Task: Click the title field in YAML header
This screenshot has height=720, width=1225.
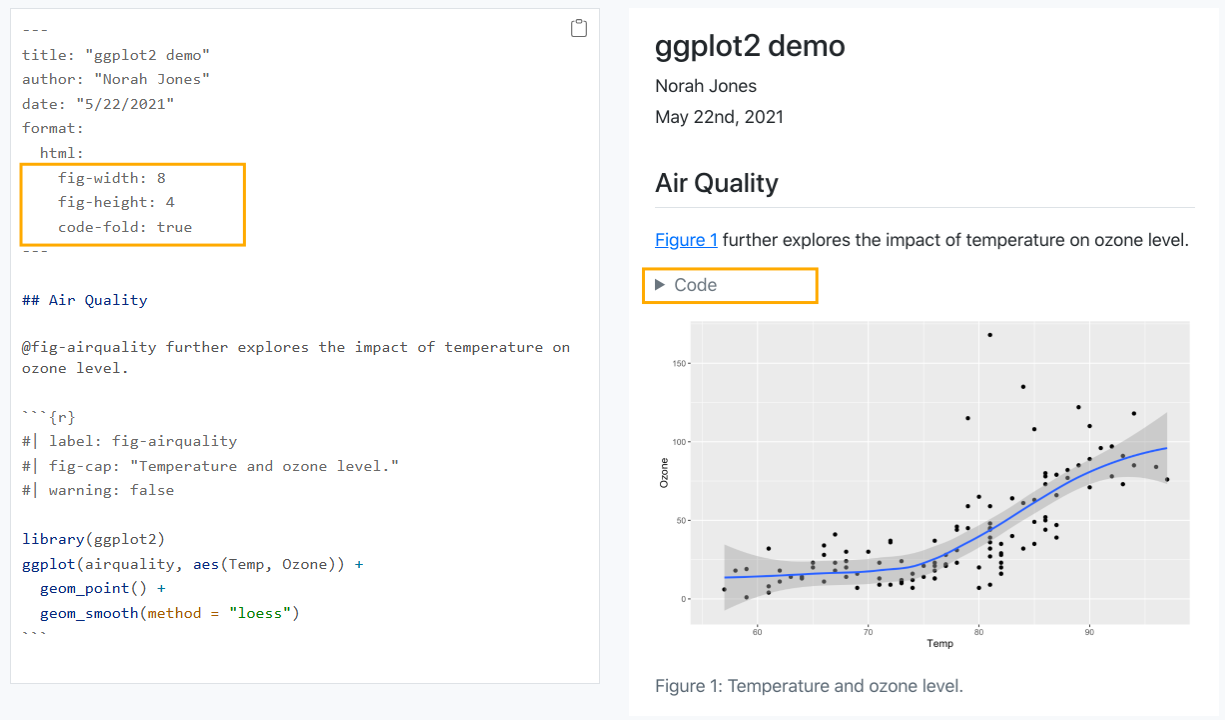Action: click(116, 55)
